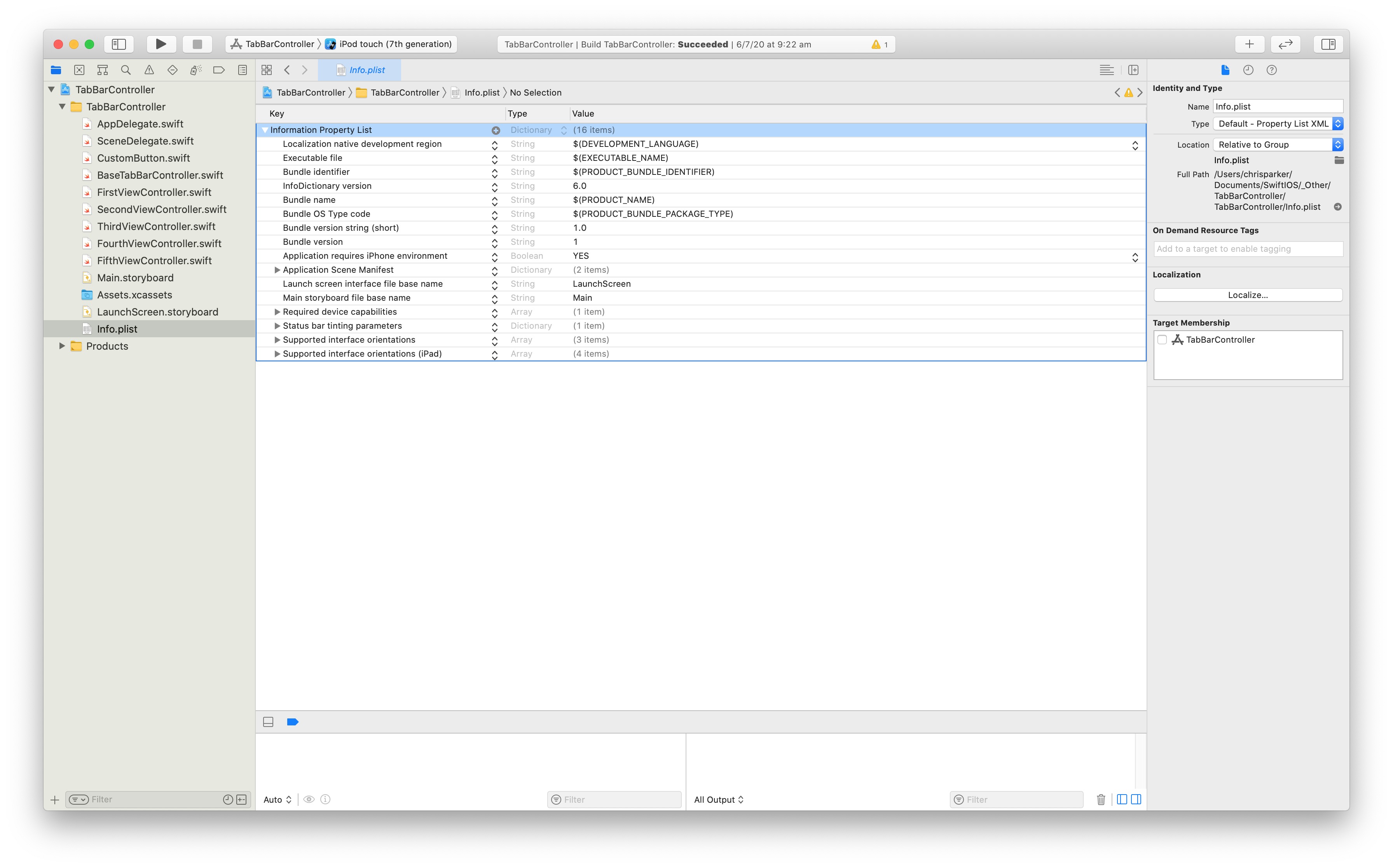
Task: Expand Application Scene Manifest row
Action: (277, 270)
